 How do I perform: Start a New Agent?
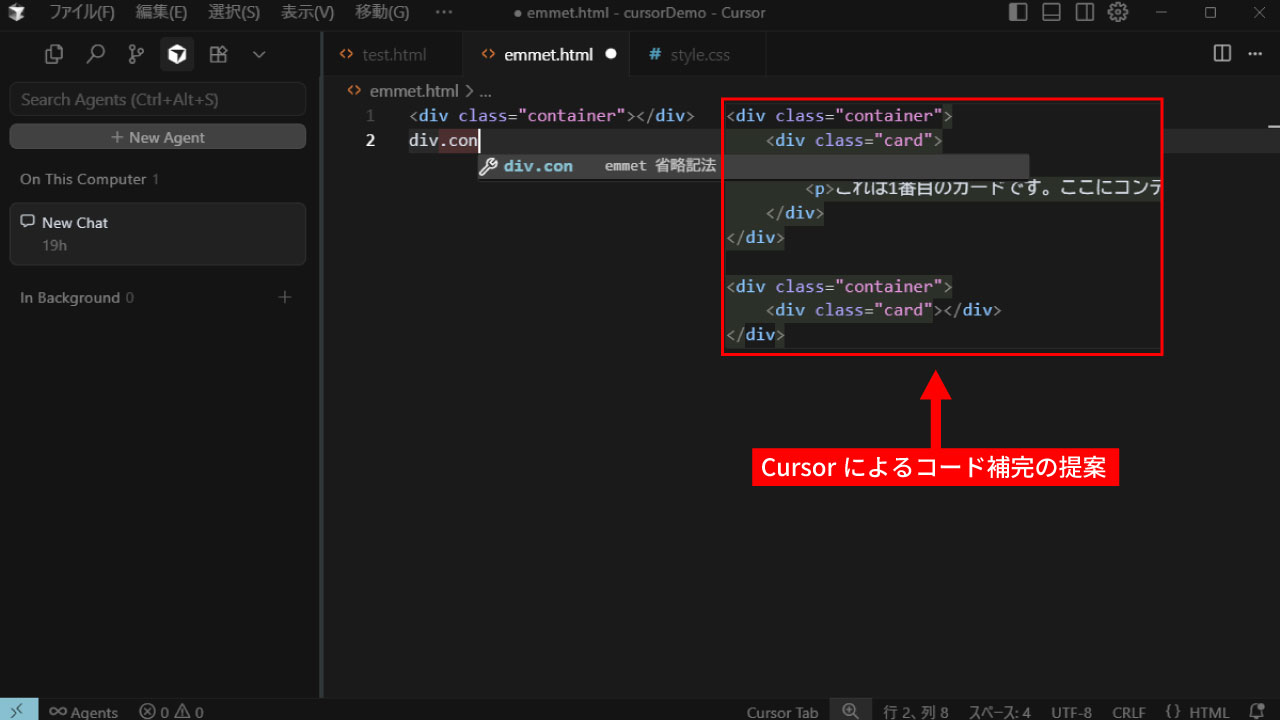point(158,137)
